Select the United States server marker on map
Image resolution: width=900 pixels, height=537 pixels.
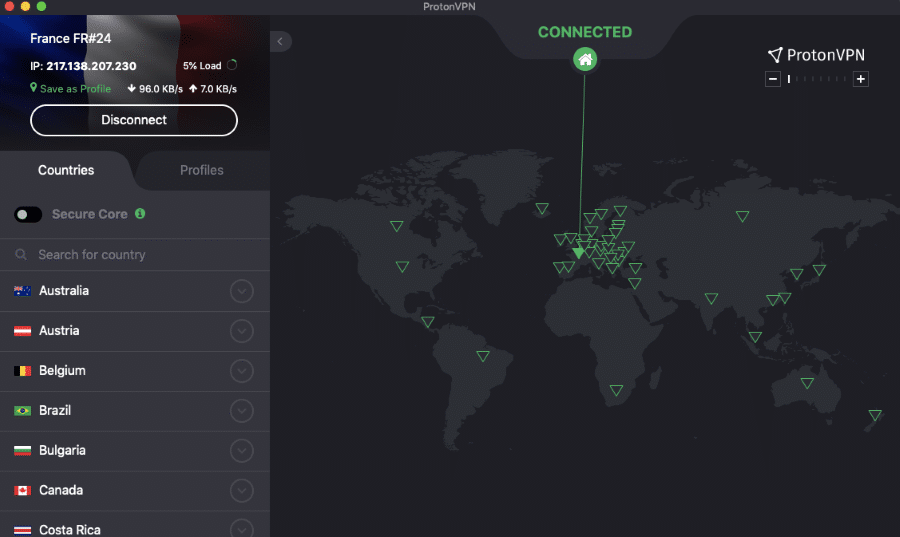point(402,267)
